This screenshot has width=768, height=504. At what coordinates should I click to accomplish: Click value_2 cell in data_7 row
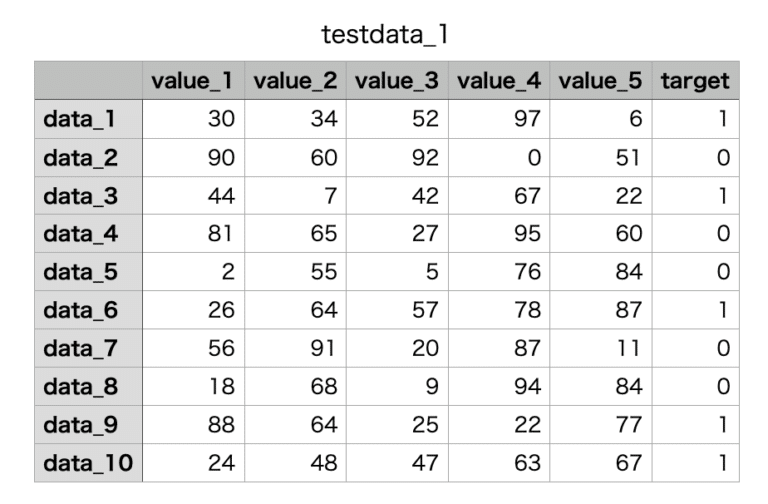[x=294, y=349]
